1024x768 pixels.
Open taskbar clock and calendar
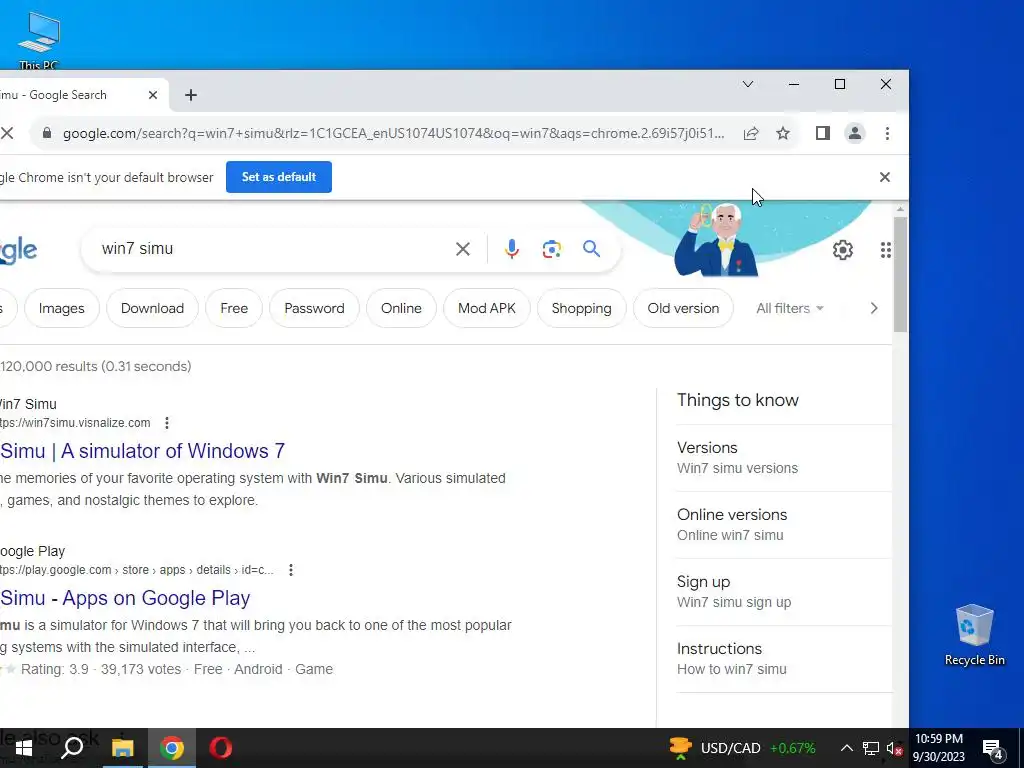tap(938, 748)
